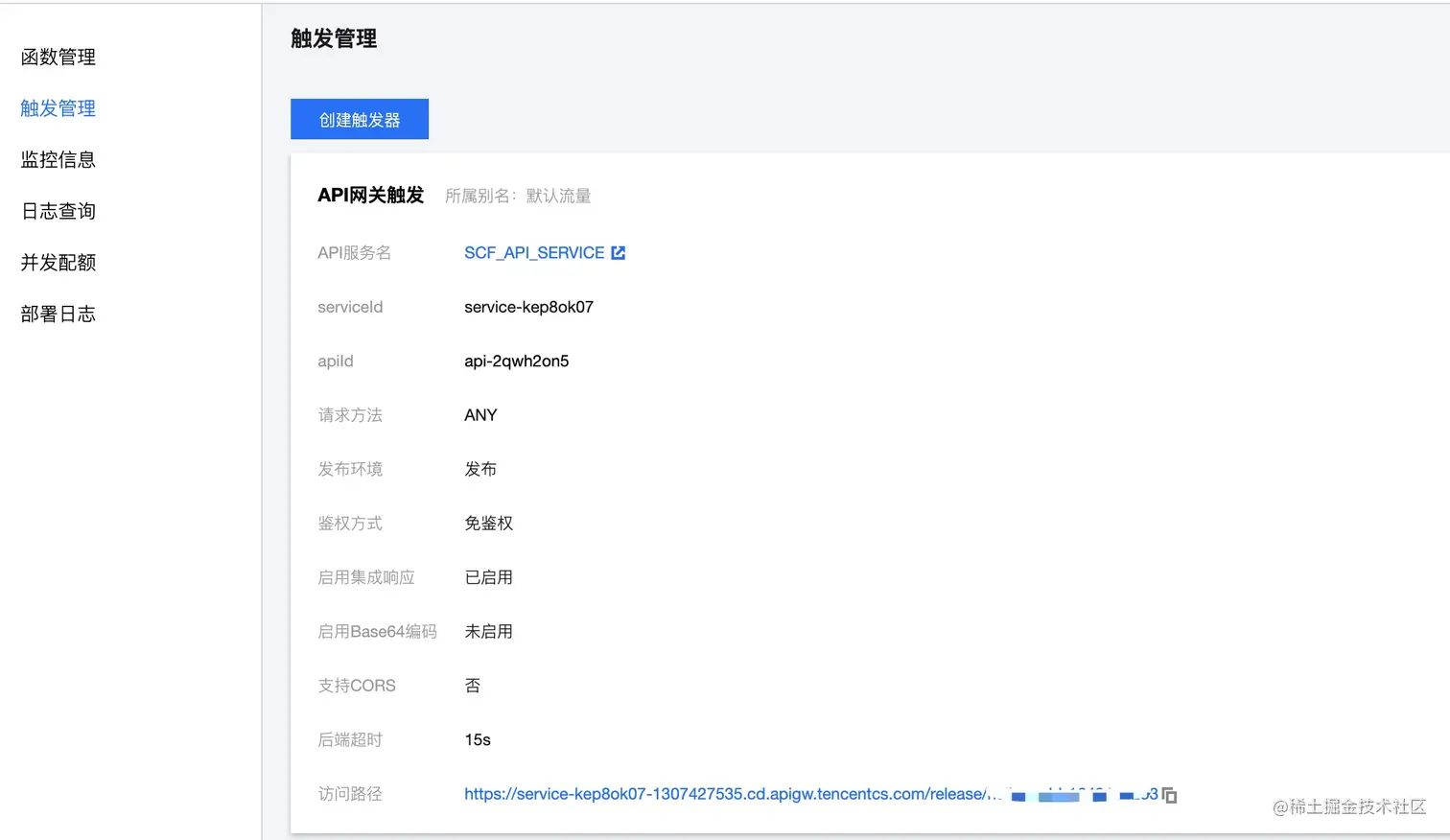
Task: Click the API服务名 label
Action: click(x=355, y=252)
